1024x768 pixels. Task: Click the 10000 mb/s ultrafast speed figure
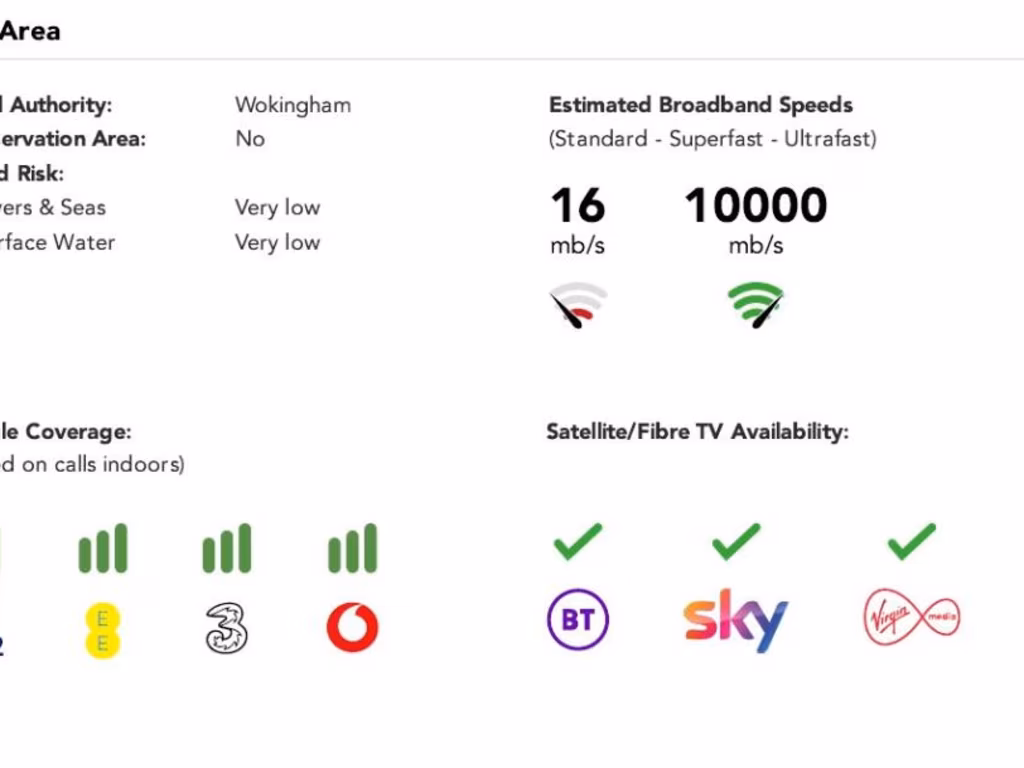click(756, 206)
